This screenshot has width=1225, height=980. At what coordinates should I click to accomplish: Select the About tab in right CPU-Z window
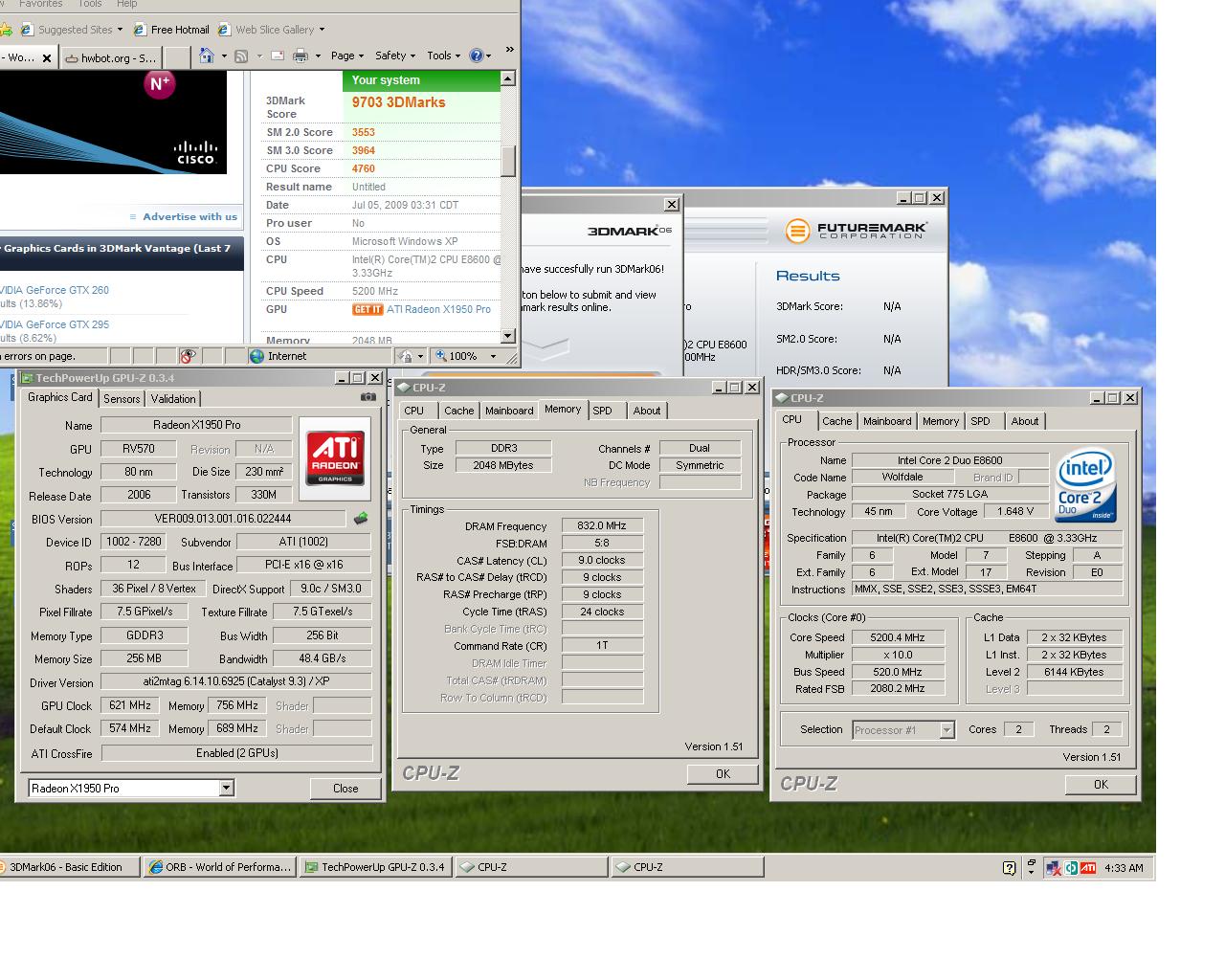tap(1025, 421)
